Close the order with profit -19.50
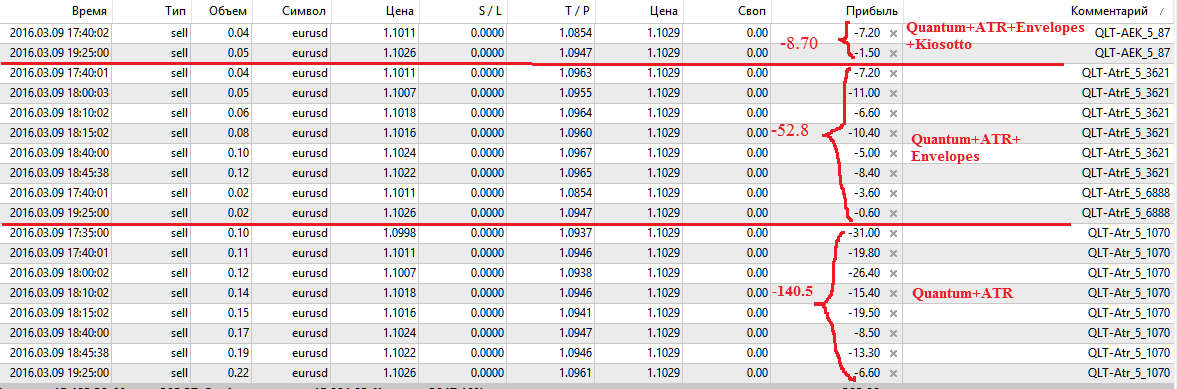The height and width of the screenshot is (389, 1177). tap(893, 312)
